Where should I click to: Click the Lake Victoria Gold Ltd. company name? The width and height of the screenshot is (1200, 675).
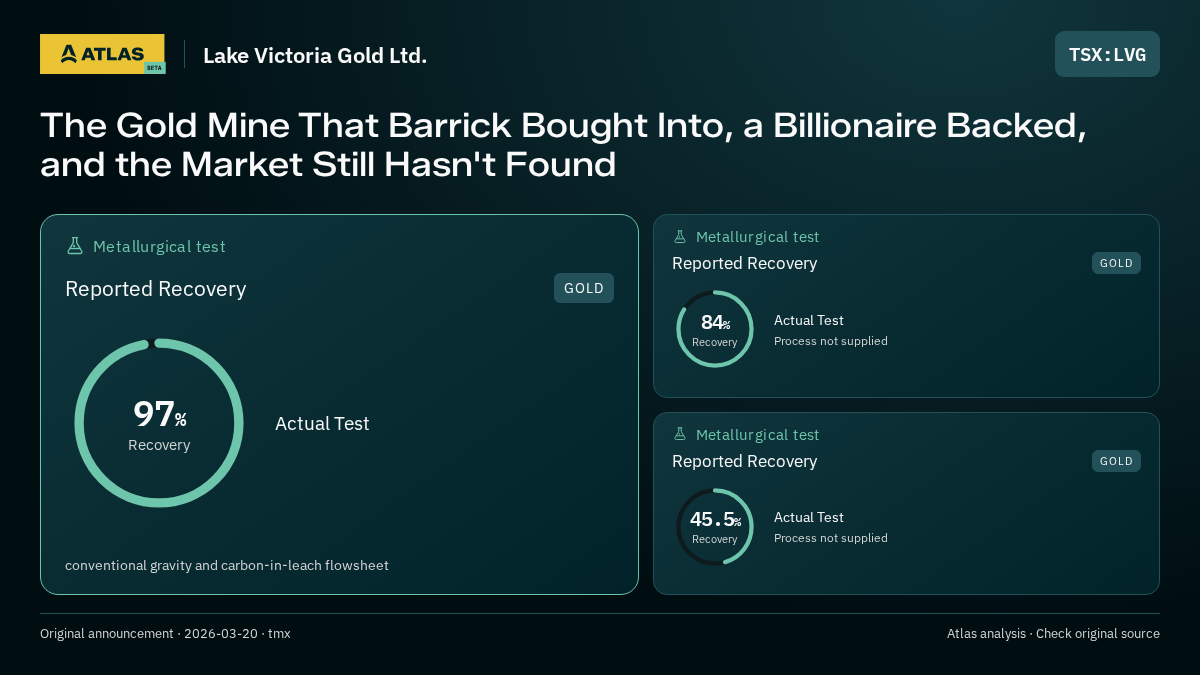[315, 56]
